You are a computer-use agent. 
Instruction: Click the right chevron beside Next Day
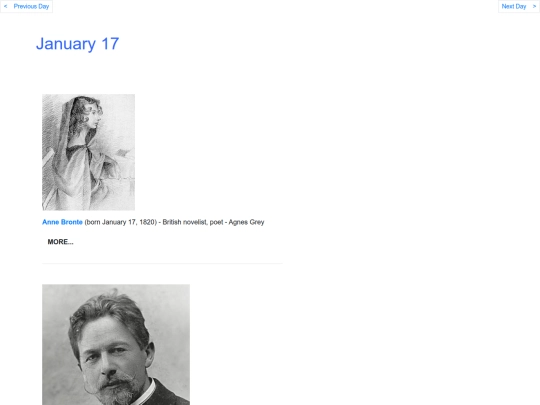click(x=534, y=6)
